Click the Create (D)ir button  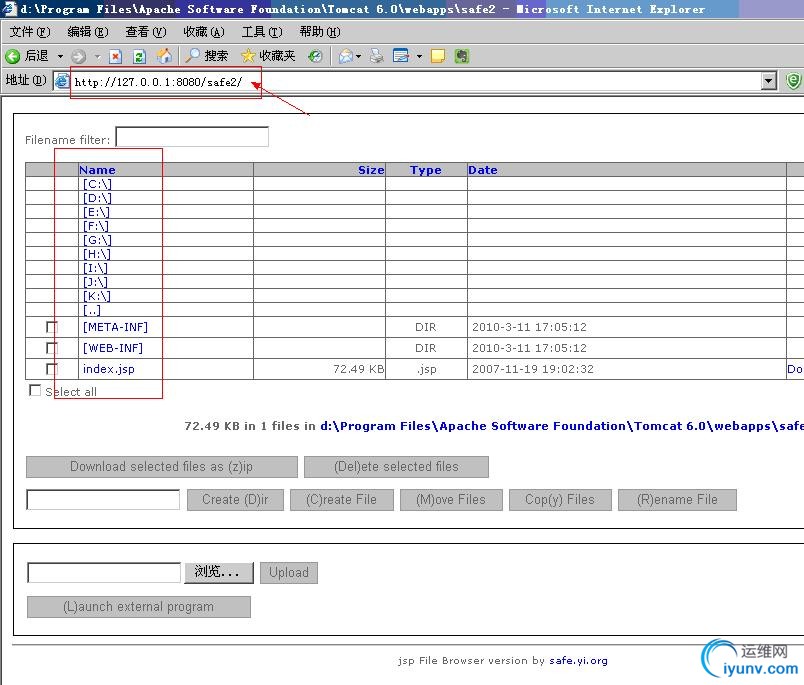[x=235, y=499]
